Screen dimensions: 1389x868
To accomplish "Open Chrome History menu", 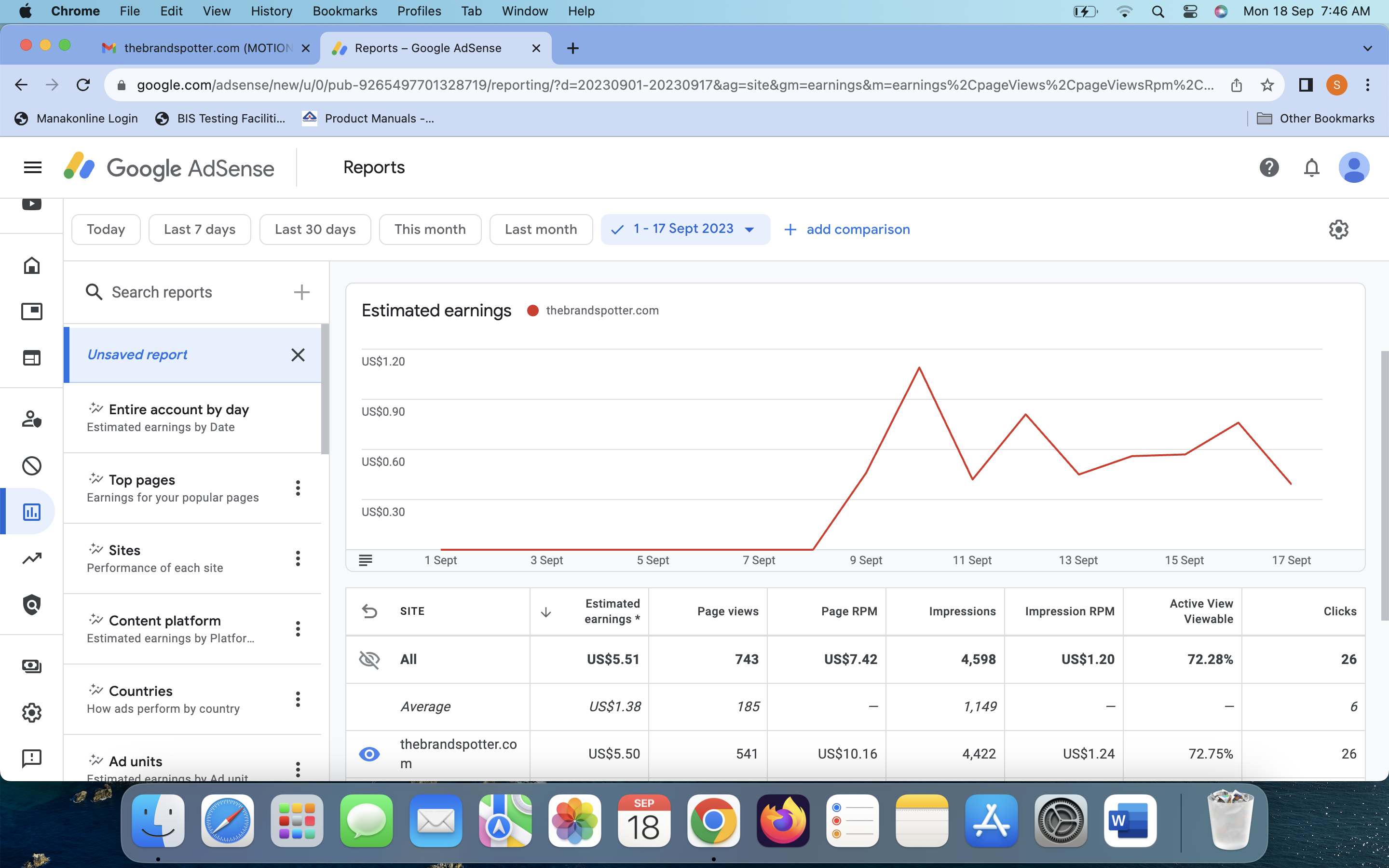I will 272,11.
